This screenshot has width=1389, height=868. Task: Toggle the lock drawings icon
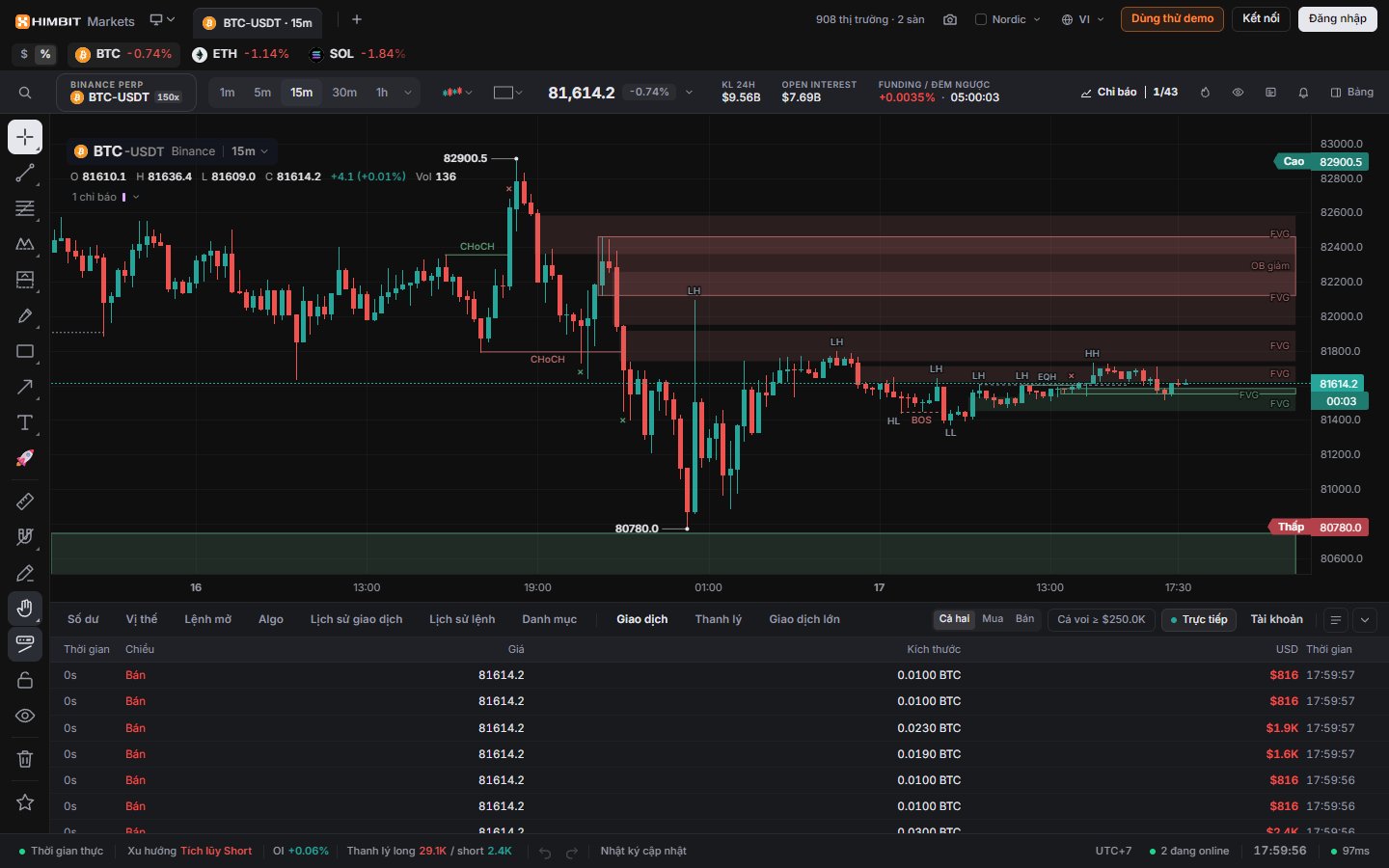pyautogui.click(x=25, y=680)
